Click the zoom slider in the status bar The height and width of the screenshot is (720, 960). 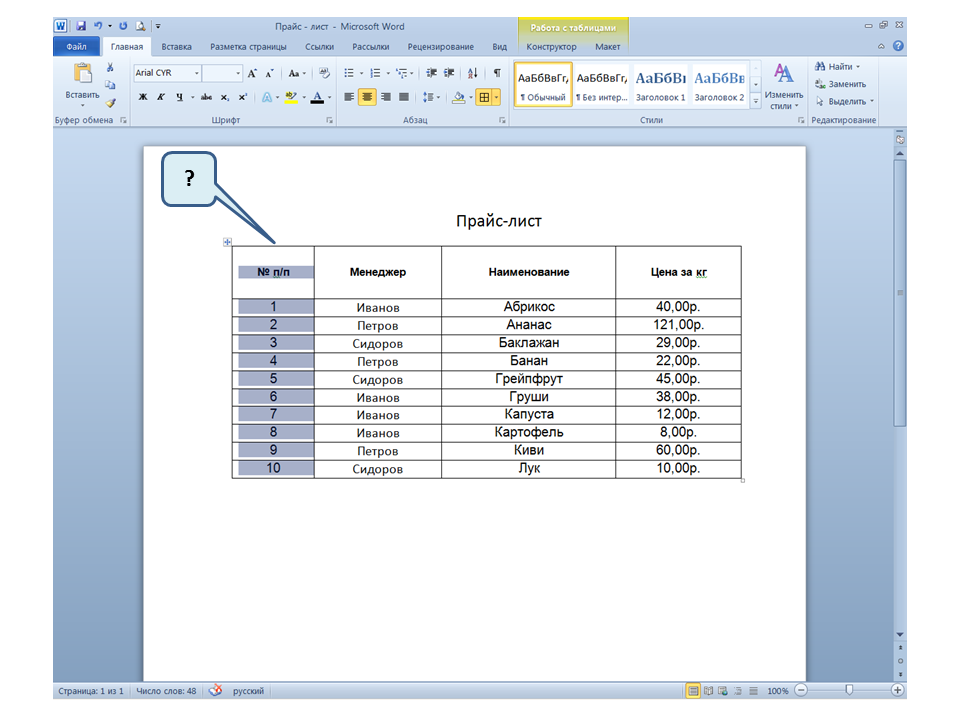point(849,691)
